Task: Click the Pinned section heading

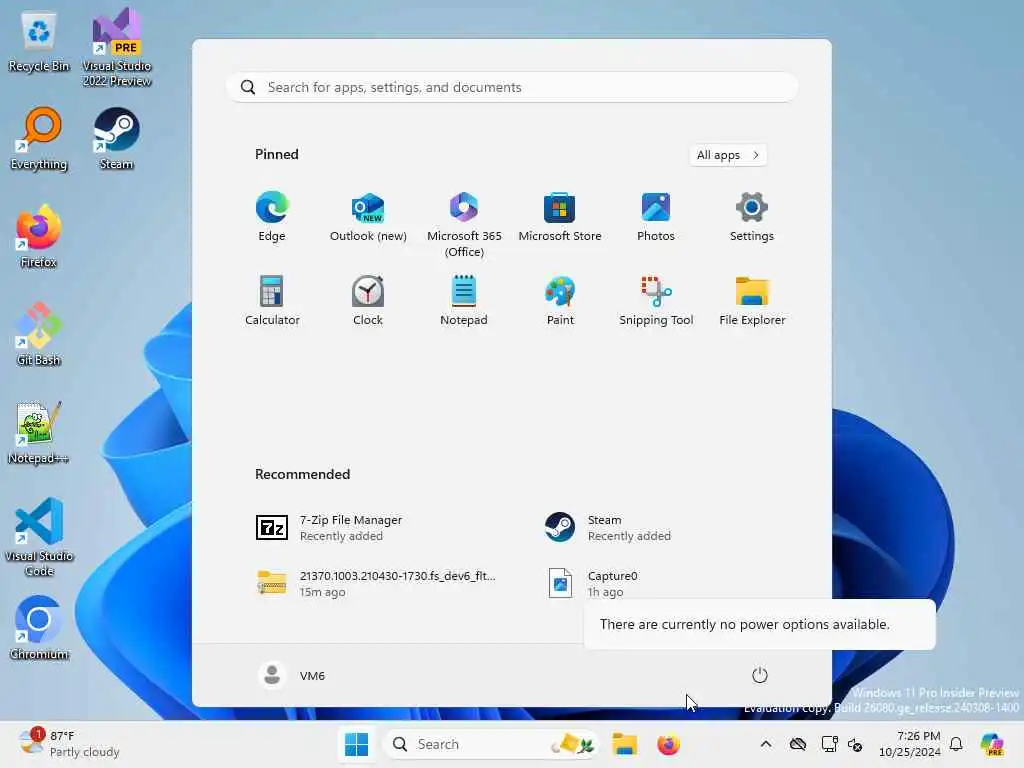Action: click(x=277, y=154)
